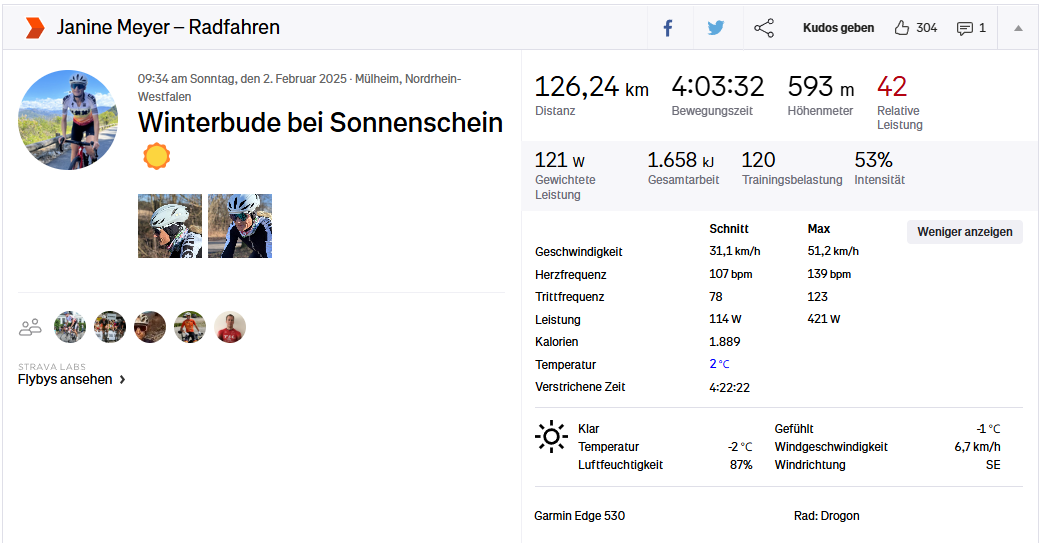Open the second activity photo thumbnail
The width and height of the screenshot is (1042, 543).
pyautogui.click(x=240, y=226)
